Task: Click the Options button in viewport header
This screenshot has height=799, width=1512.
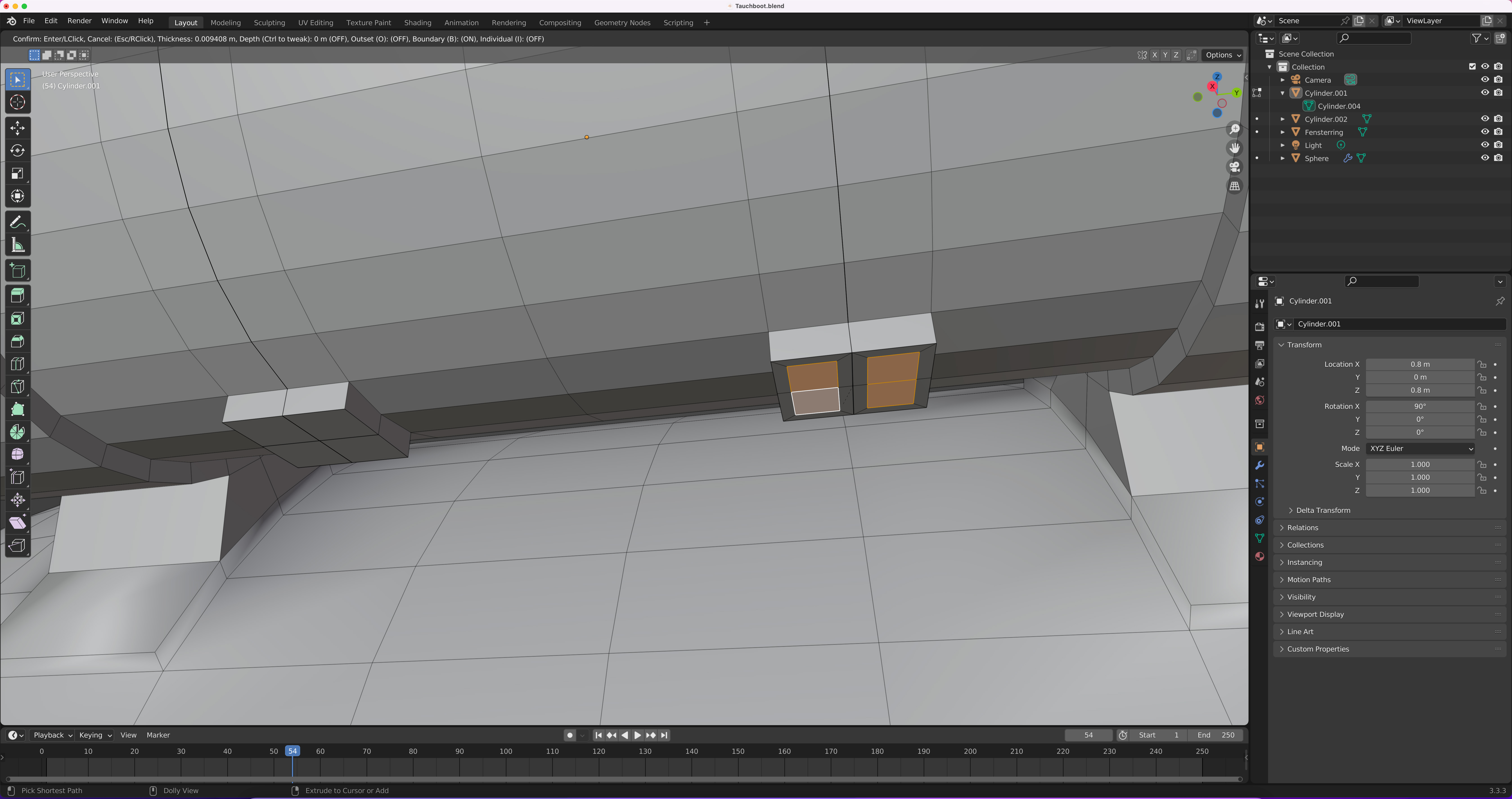Action: [1222, 55]
